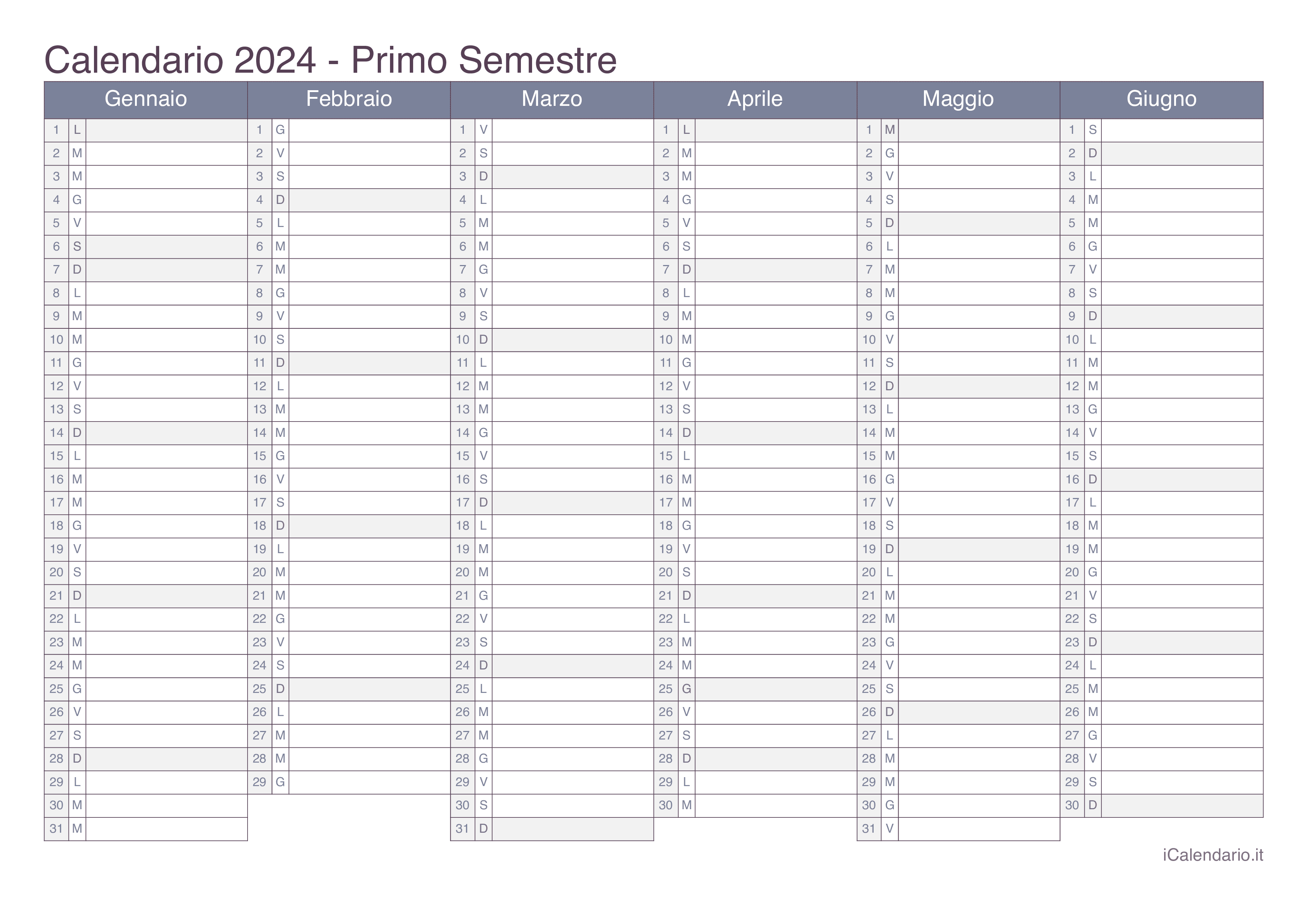Open the iCalendario.it link

[x=1213, y=855]
